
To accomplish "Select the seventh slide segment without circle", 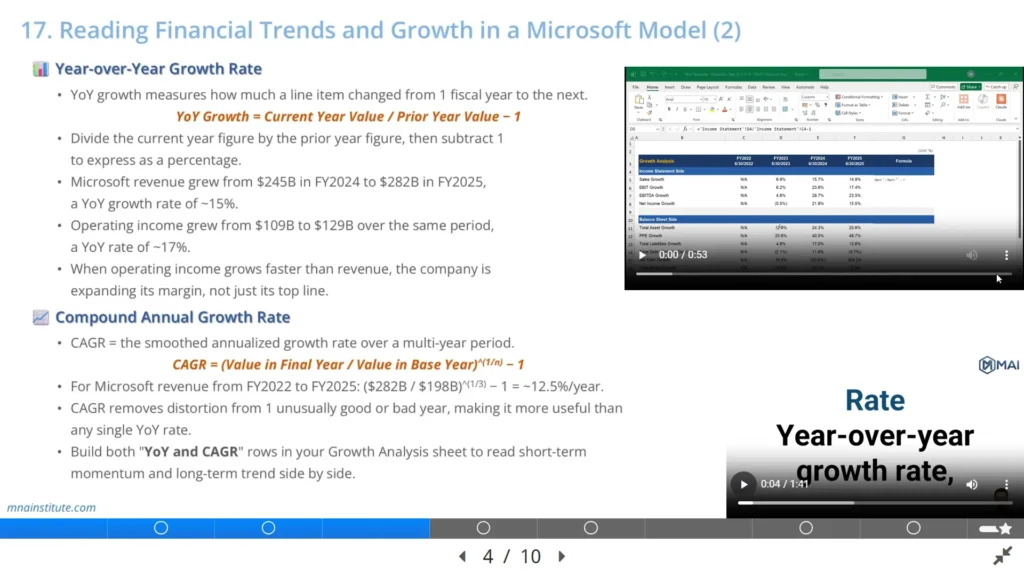I will (x=698, y=528).
